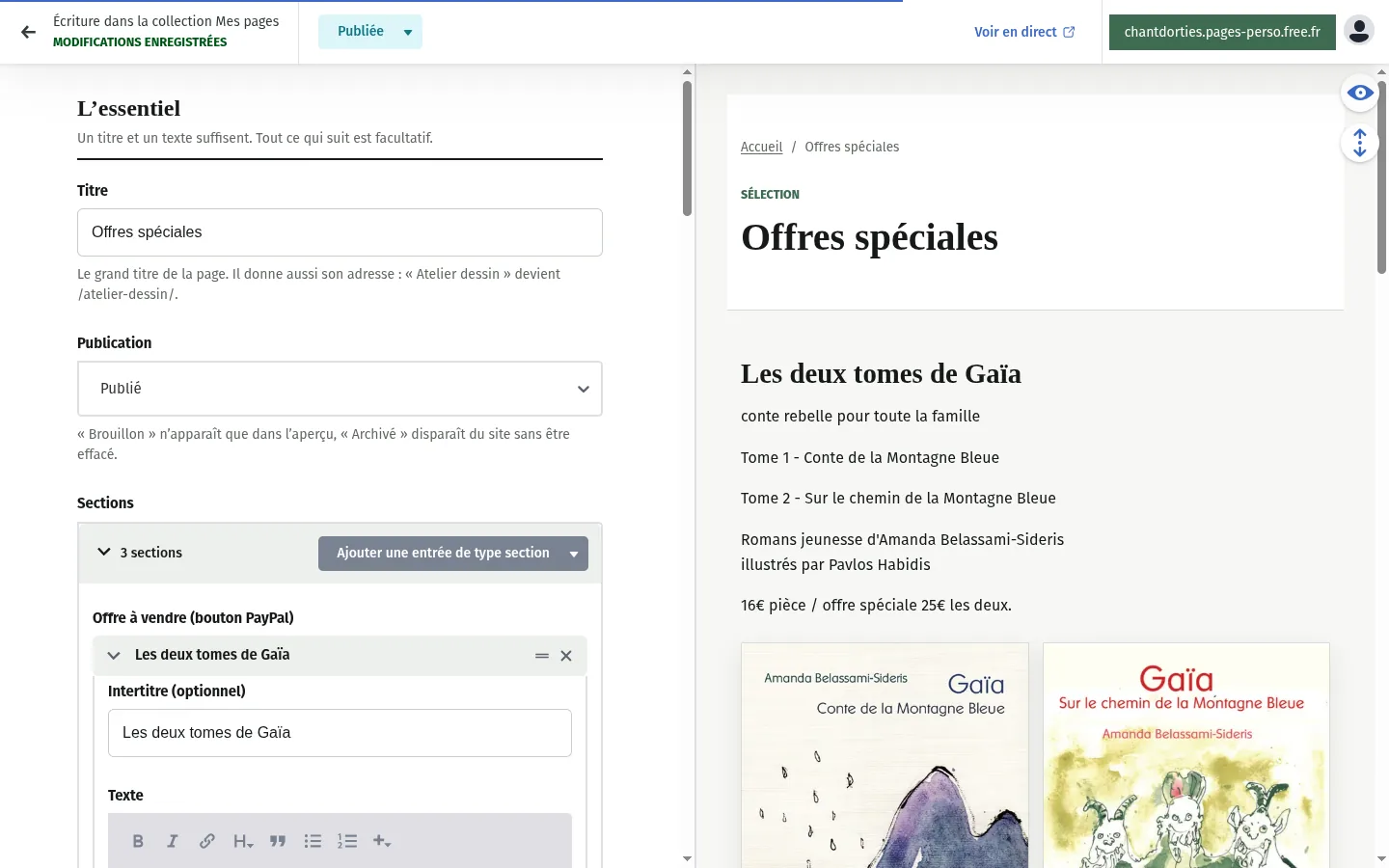Grab the section reorder handle icon
Screen dimensions: 1389x868
(x=542, y=656)
